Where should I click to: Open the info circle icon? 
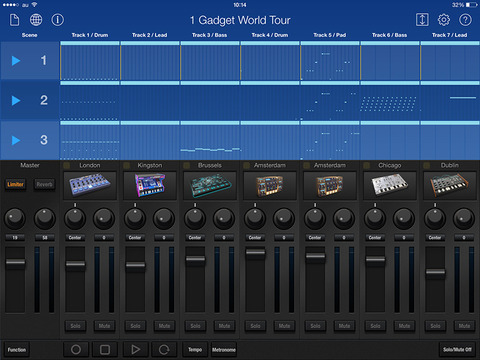[x=58, y=20]
